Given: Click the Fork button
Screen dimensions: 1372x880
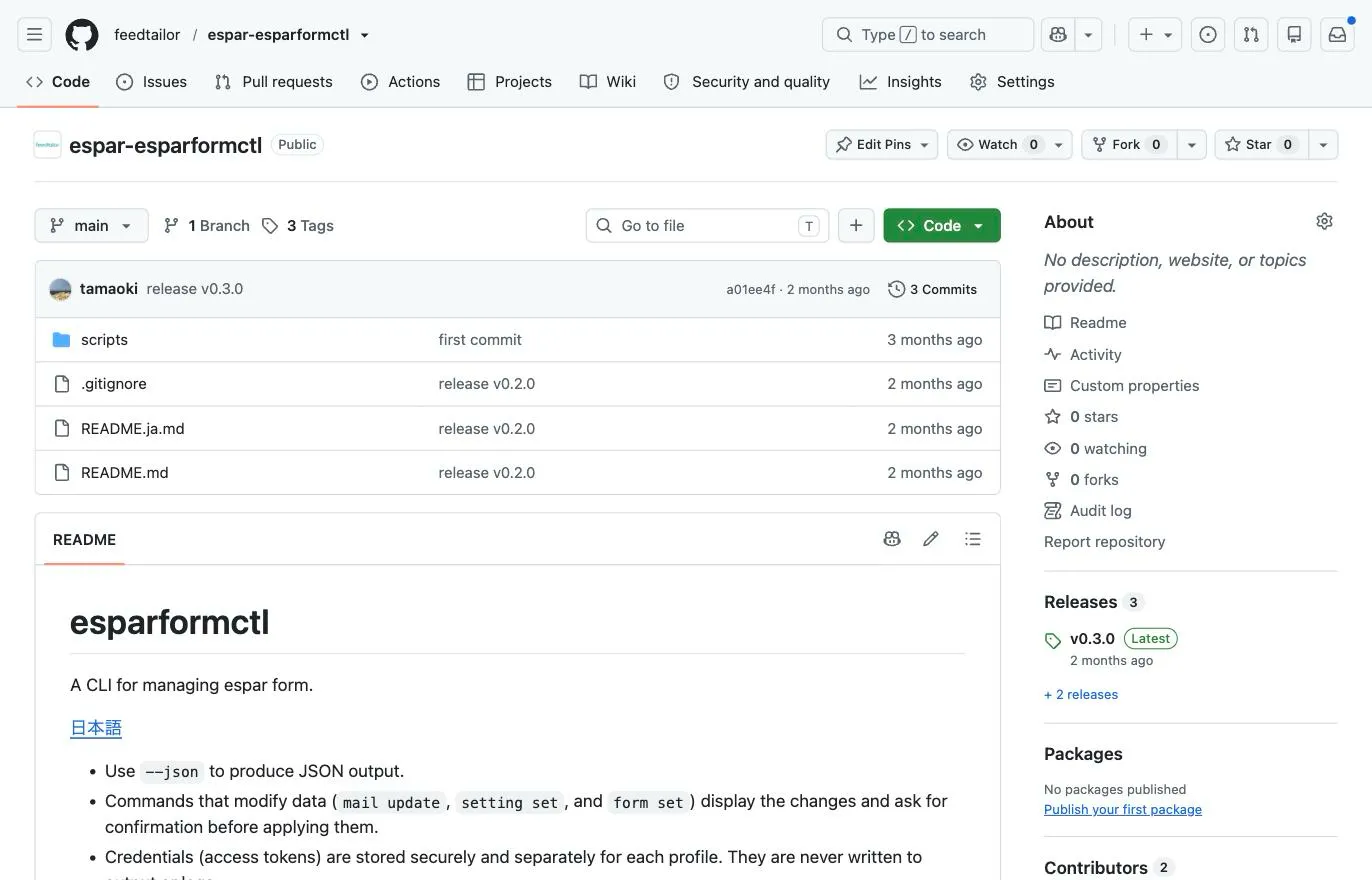Looking at the screenshot, I should pos(1129,145).
